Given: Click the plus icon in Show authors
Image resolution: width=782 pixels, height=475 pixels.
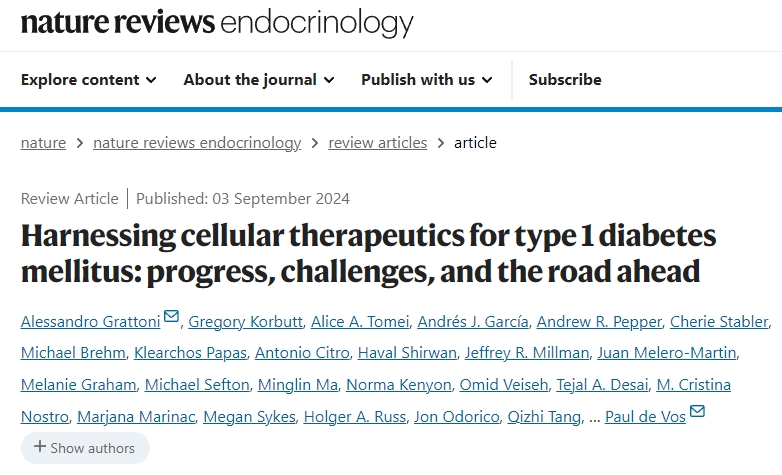Looking at the screenshot, I should (40, 447).
